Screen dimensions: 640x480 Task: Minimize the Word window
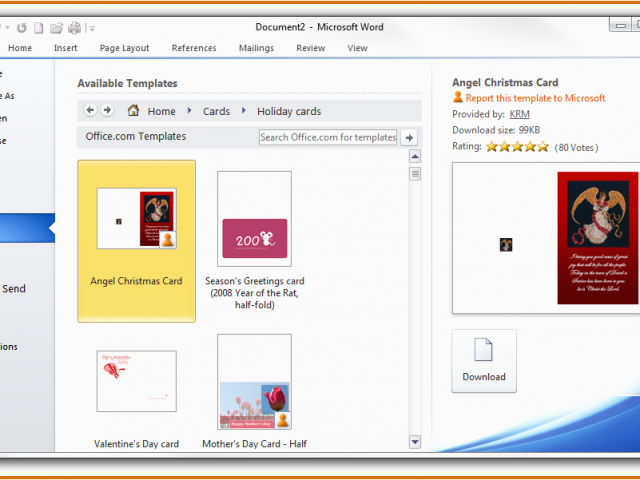tap(620, 25)
